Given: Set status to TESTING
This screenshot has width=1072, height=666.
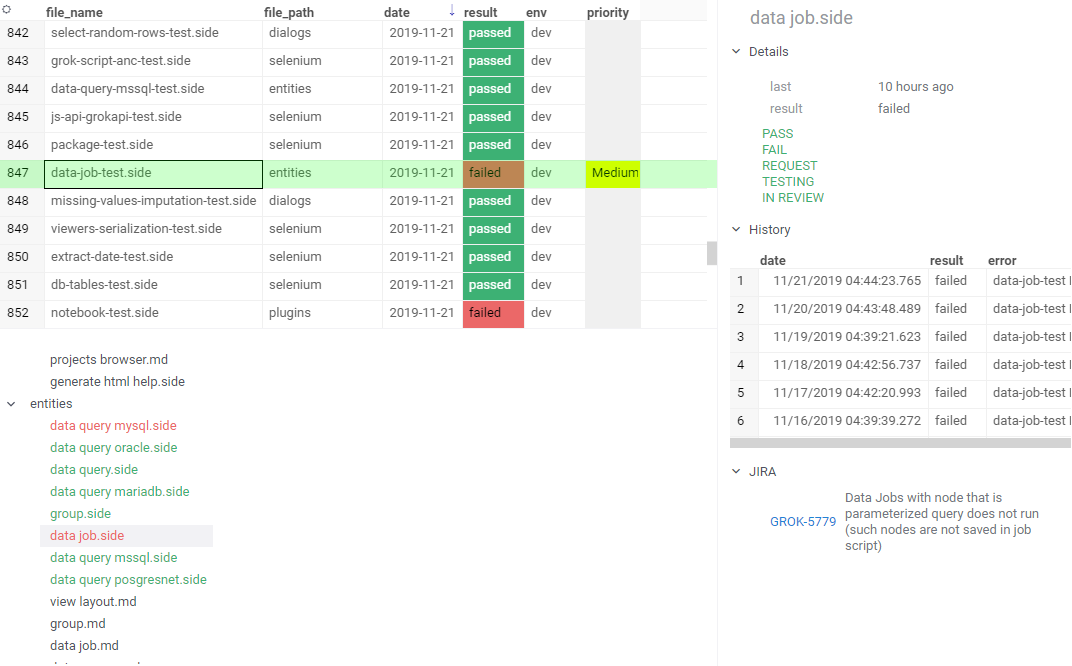Looking at the screenshot, I should [x=786, y=181].
